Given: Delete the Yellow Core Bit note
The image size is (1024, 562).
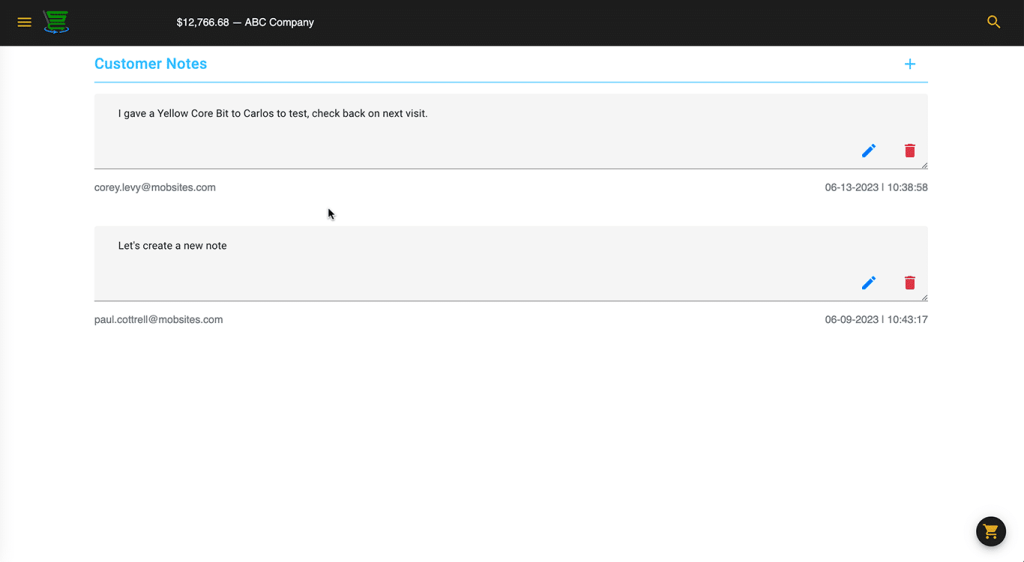Looking at the screenshot, I should [x=909, y=151].
